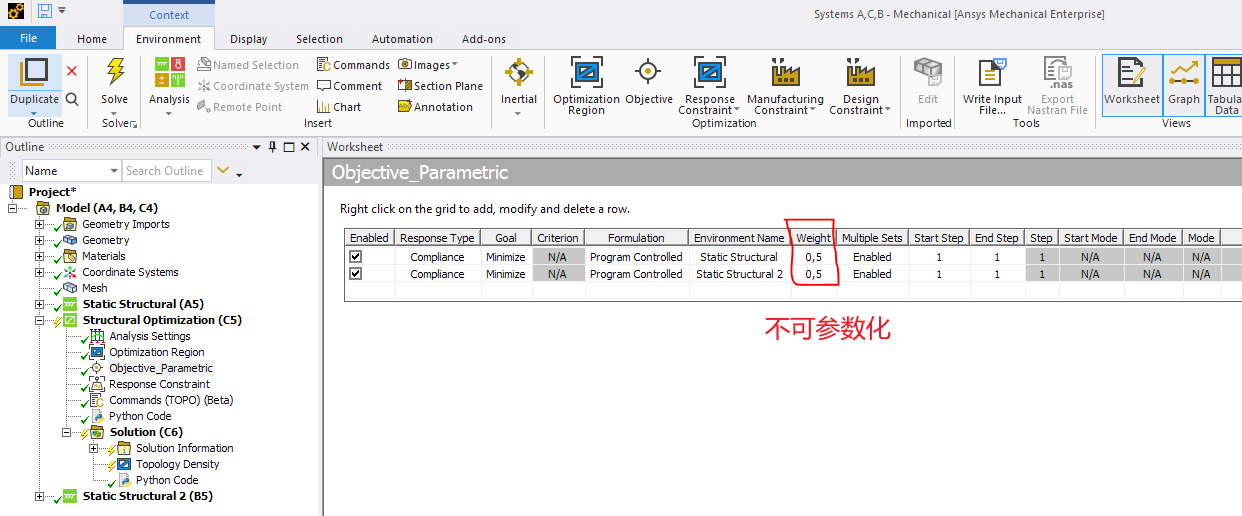1242x516 pixels.
Task: Click Write Input File tool
Action: pyautogui.click(x=992, y=86)
